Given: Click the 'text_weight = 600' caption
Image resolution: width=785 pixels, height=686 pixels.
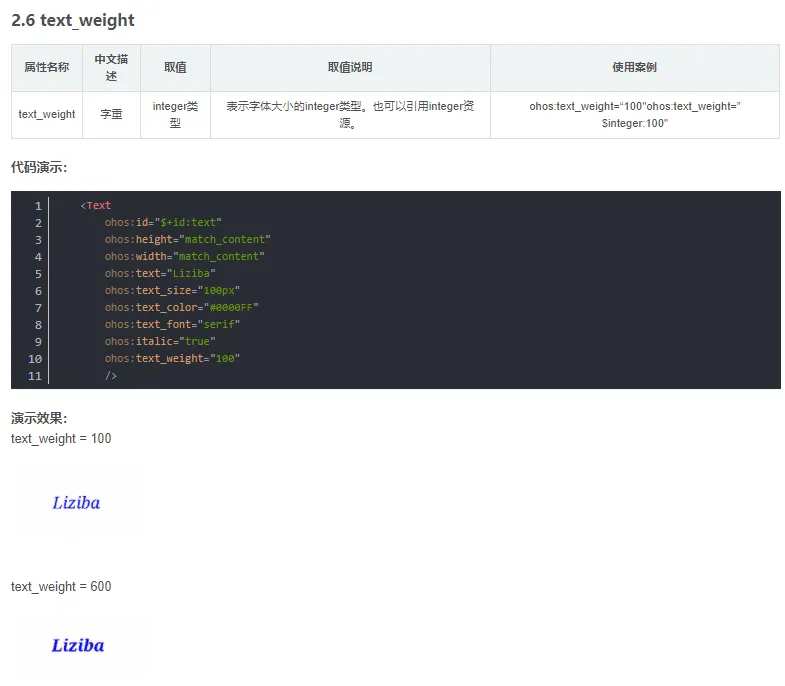Looking at the screenshot, I should pos(61,586).
